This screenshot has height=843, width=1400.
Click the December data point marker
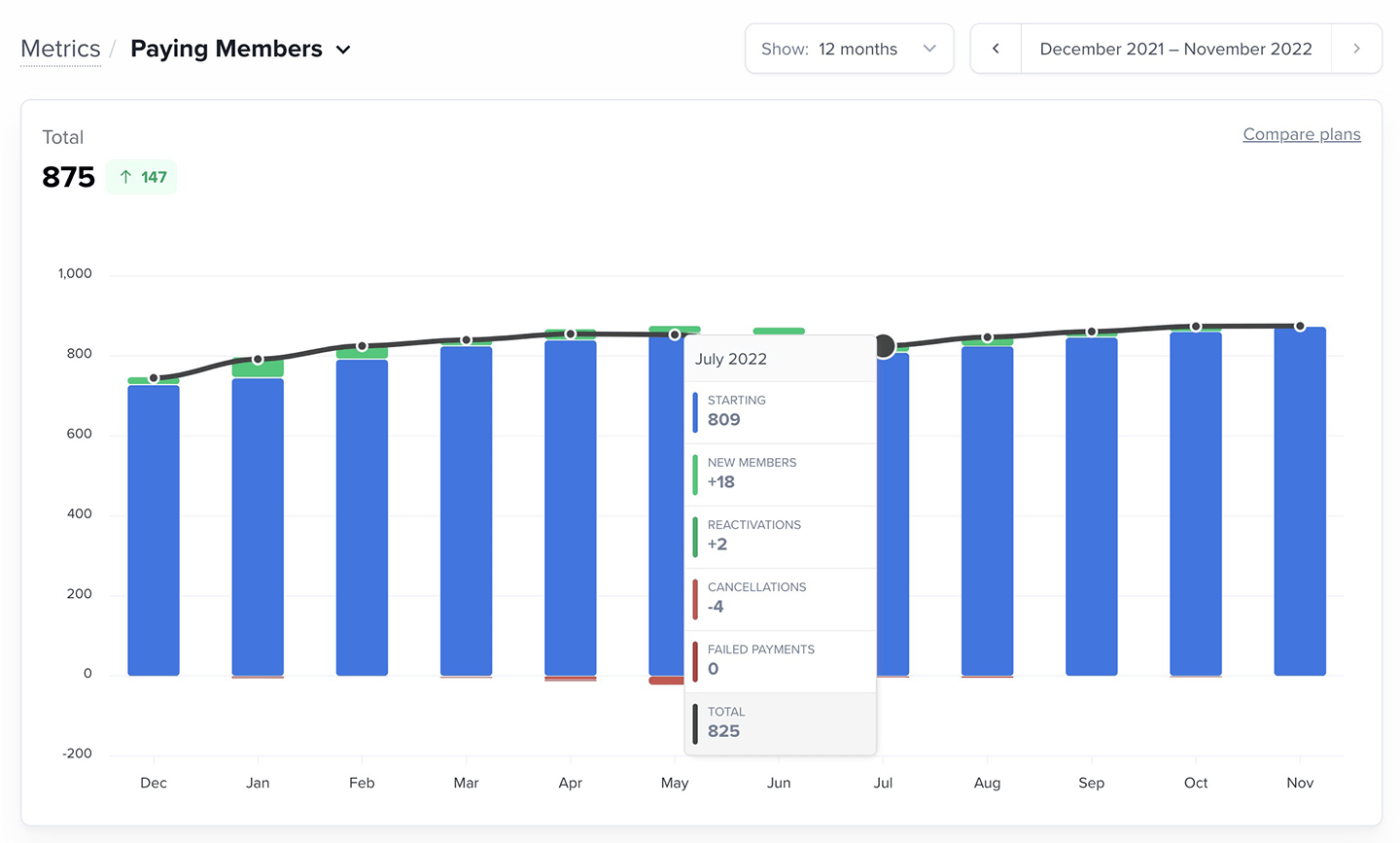tap(153, 376)
